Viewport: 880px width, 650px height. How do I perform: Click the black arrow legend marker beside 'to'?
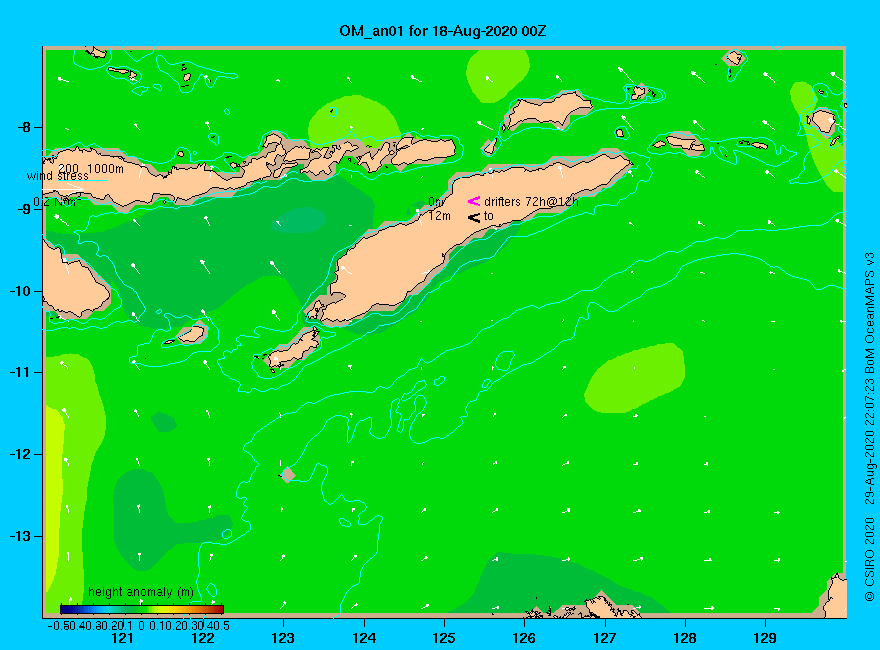point(474,217)
